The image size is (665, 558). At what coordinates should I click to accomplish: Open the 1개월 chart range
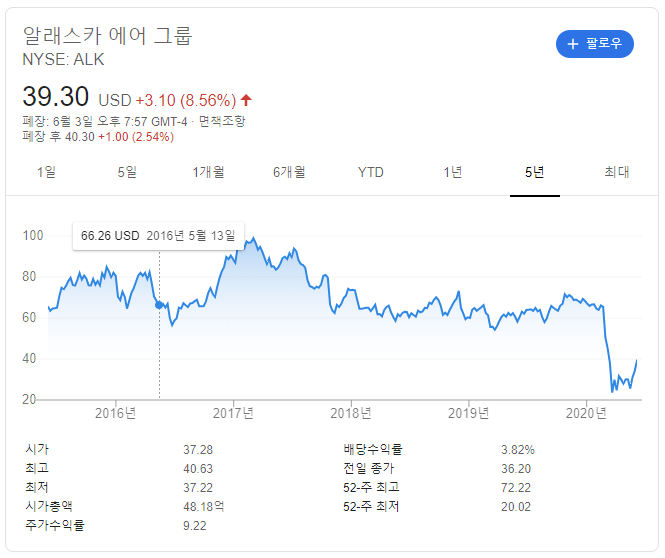pos(208,172)
